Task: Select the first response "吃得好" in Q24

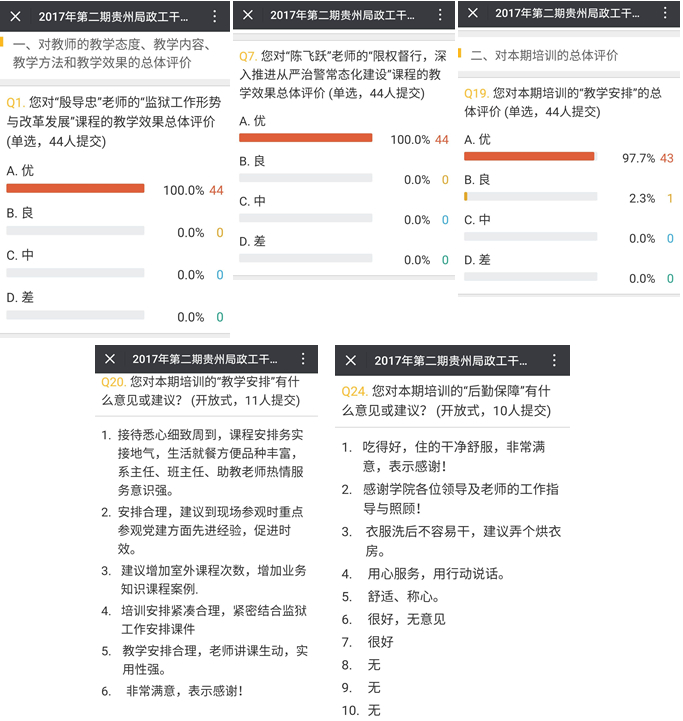Action: click(453, 456)
